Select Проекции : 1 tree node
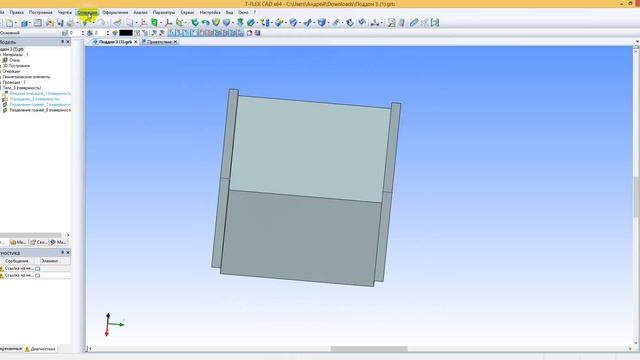The width and height of the screenshot is (640, 360). [14, 82]
